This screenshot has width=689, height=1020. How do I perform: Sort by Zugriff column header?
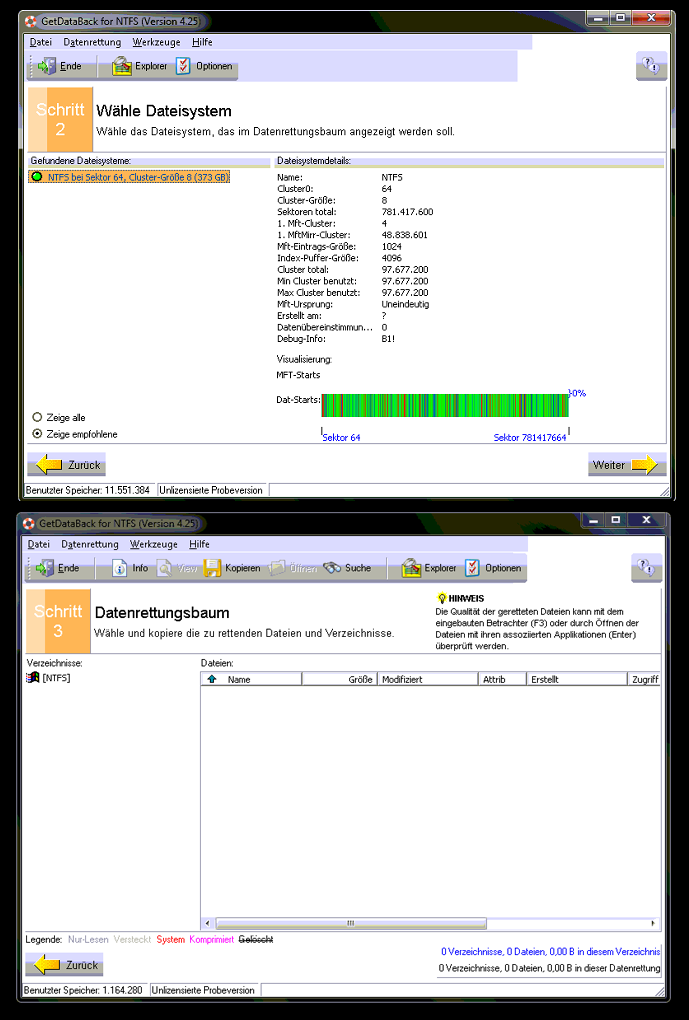pyautogui.click(x=645, y=679)
